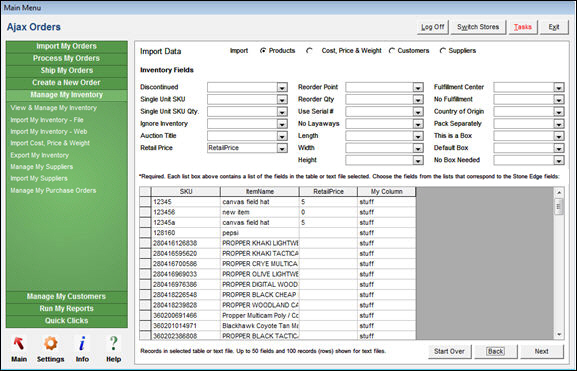Image resolution: width=577 pixels, height=371 pixels.
Task: Expand the Auction Title dropdown
Action: click(282, 136)
